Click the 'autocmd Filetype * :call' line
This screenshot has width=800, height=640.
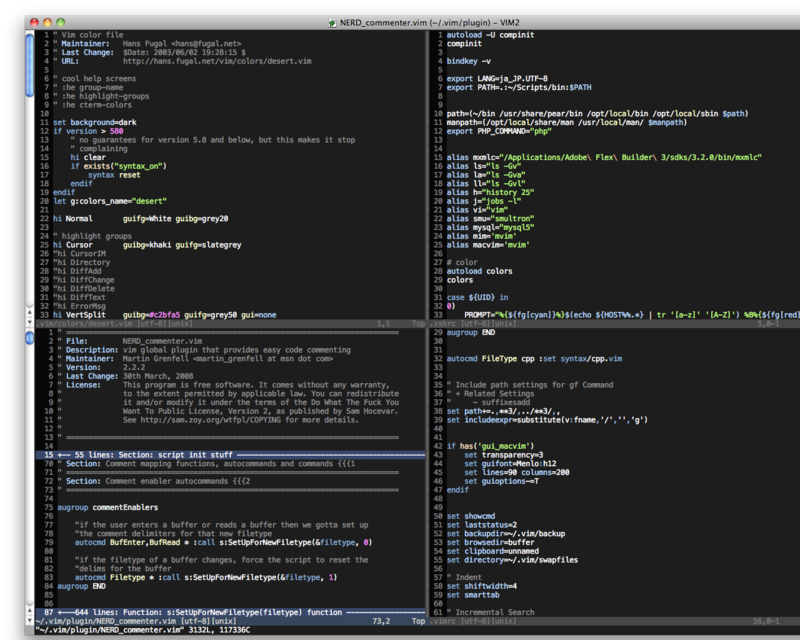click(x=206, y=577)
